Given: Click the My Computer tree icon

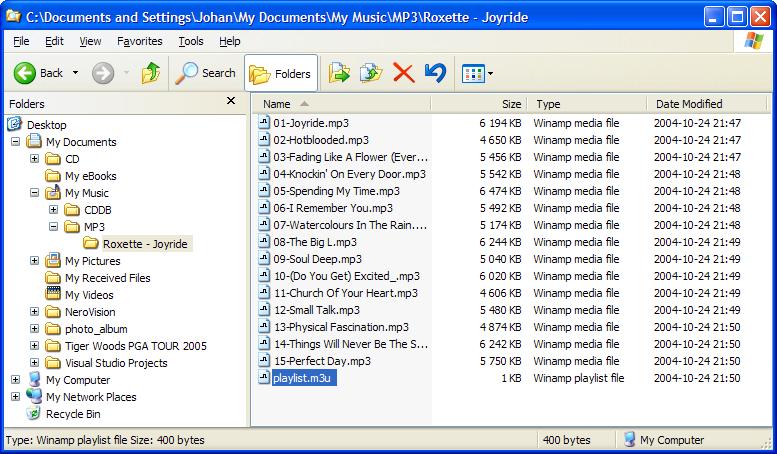Looking at the screenshot, I should (x=34, y=380).
